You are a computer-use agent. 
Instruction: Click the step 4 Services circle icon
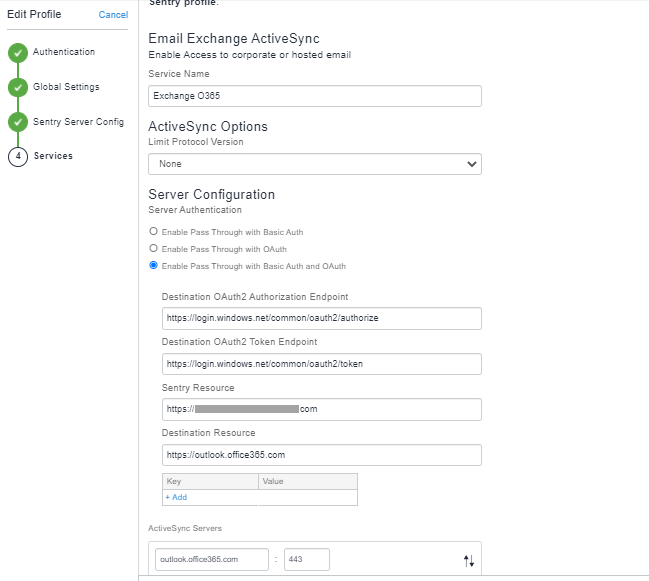click(17, 157)
